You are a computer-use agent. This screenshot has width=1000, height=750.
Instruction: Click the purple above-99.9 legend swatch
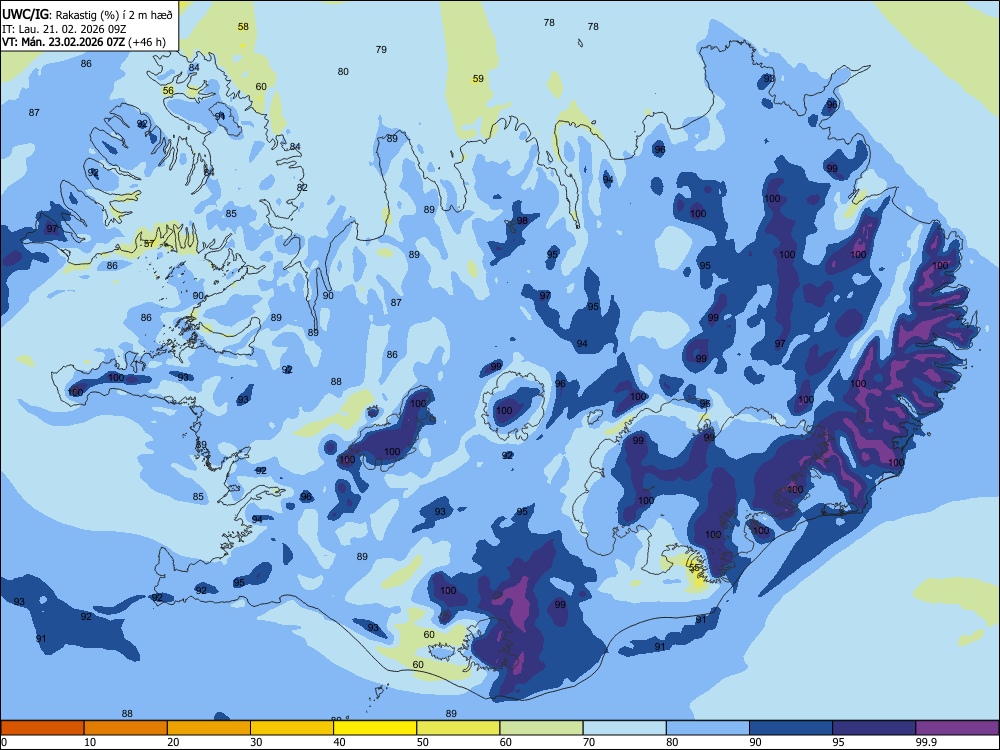pos(957,728)
